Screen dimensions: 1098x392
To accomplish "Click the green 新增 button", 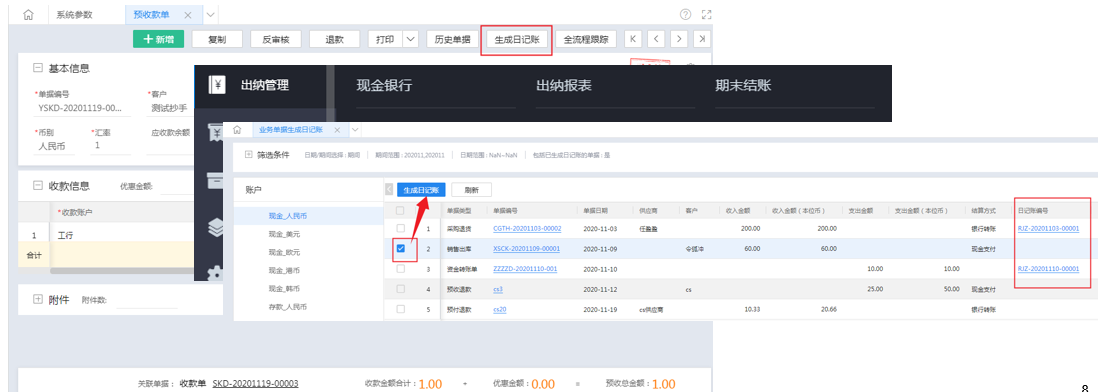I will (x=159, y=39).
